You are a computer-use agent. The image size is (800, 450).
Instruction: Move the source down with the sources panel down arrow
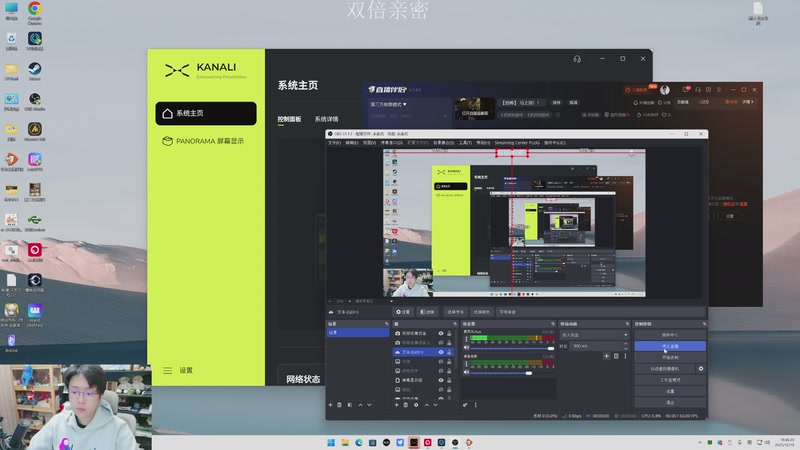(436, 405)
